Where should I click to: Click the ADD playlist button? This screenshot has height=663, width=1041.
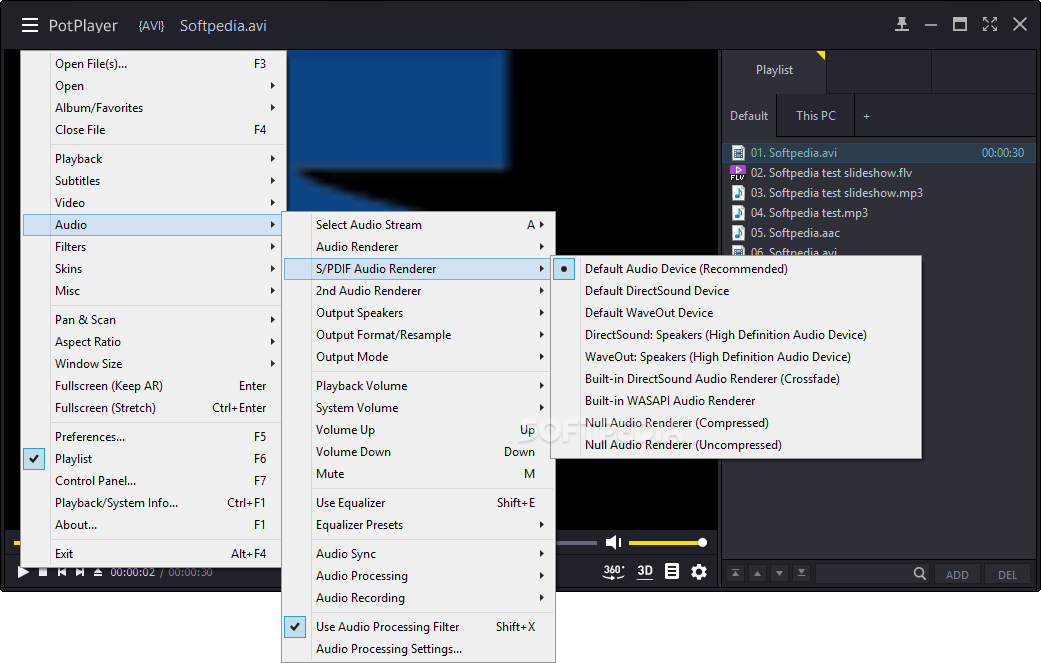pos(957,574)
